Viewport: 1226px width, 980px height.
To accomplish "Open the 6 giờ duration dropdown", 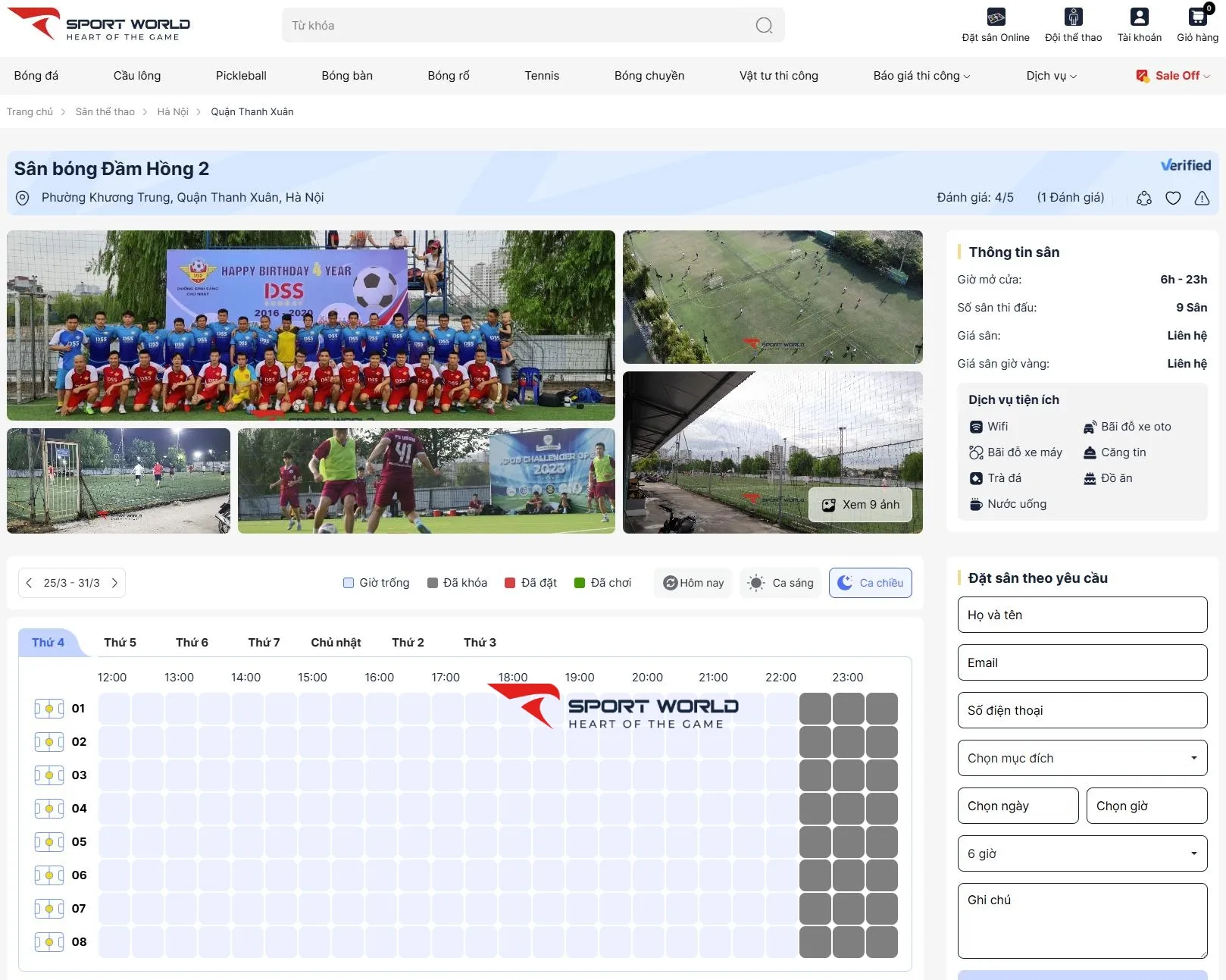I will (1082, 853).
